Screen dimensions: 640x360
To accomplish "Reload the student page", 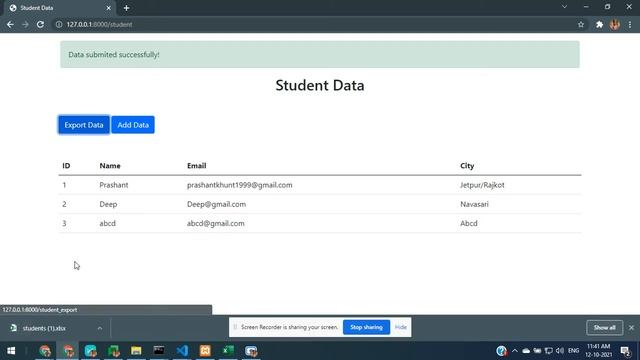I will pyautogui.click(x=40, y=24).
